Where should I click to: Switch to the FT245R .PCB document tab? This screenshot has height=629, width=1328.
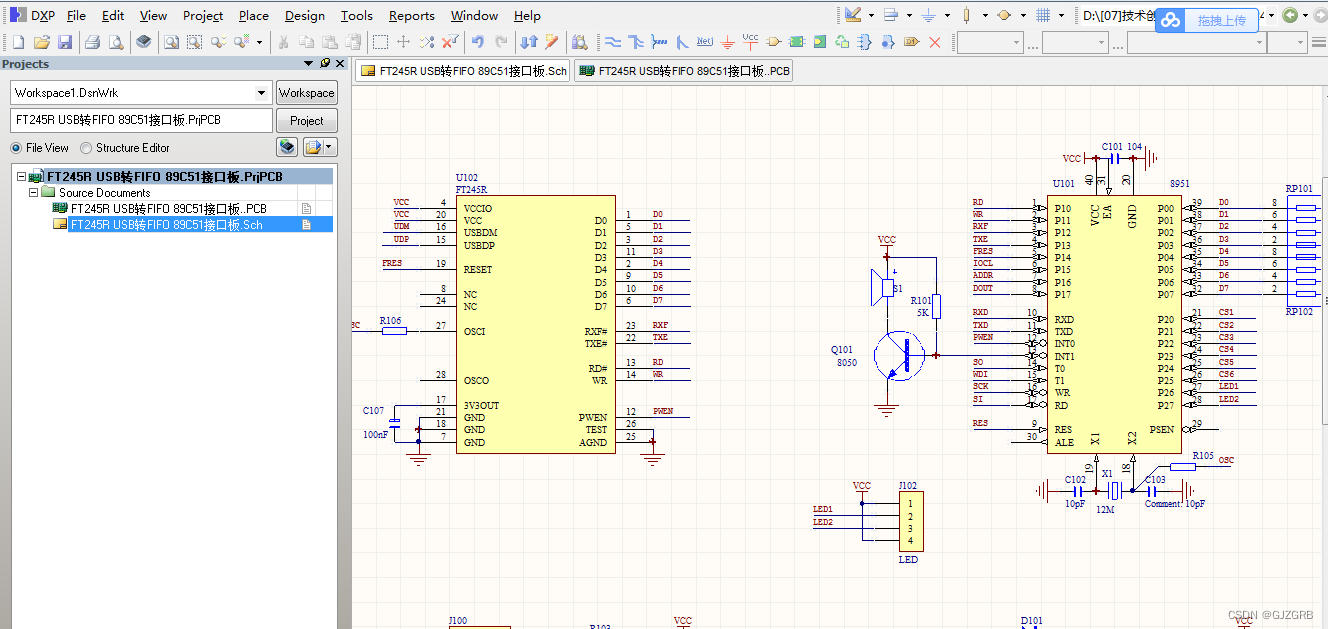(x=684, y=71)
